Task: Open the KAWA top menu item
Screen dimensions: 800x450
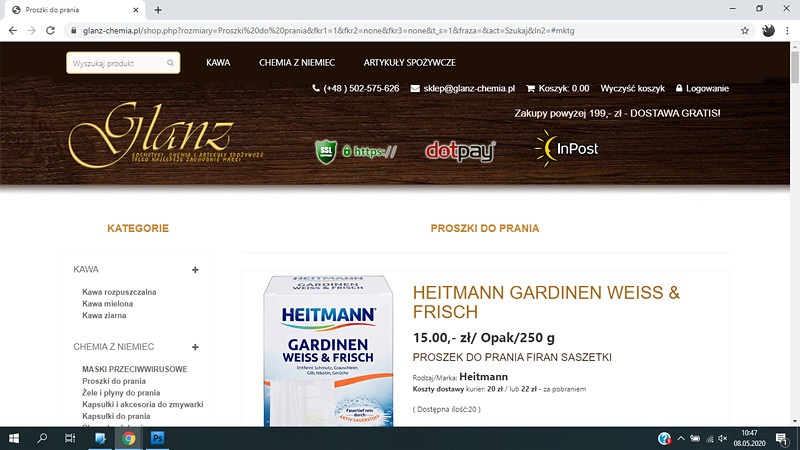Action: click(218, 63)
